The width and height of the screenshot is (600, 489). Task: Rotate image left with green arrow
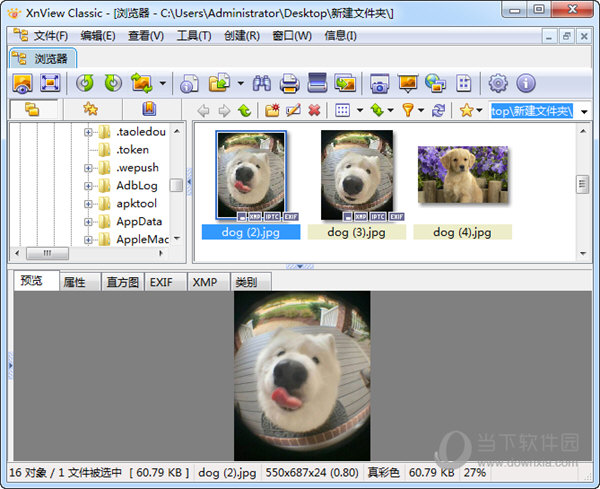pos(85,83)
